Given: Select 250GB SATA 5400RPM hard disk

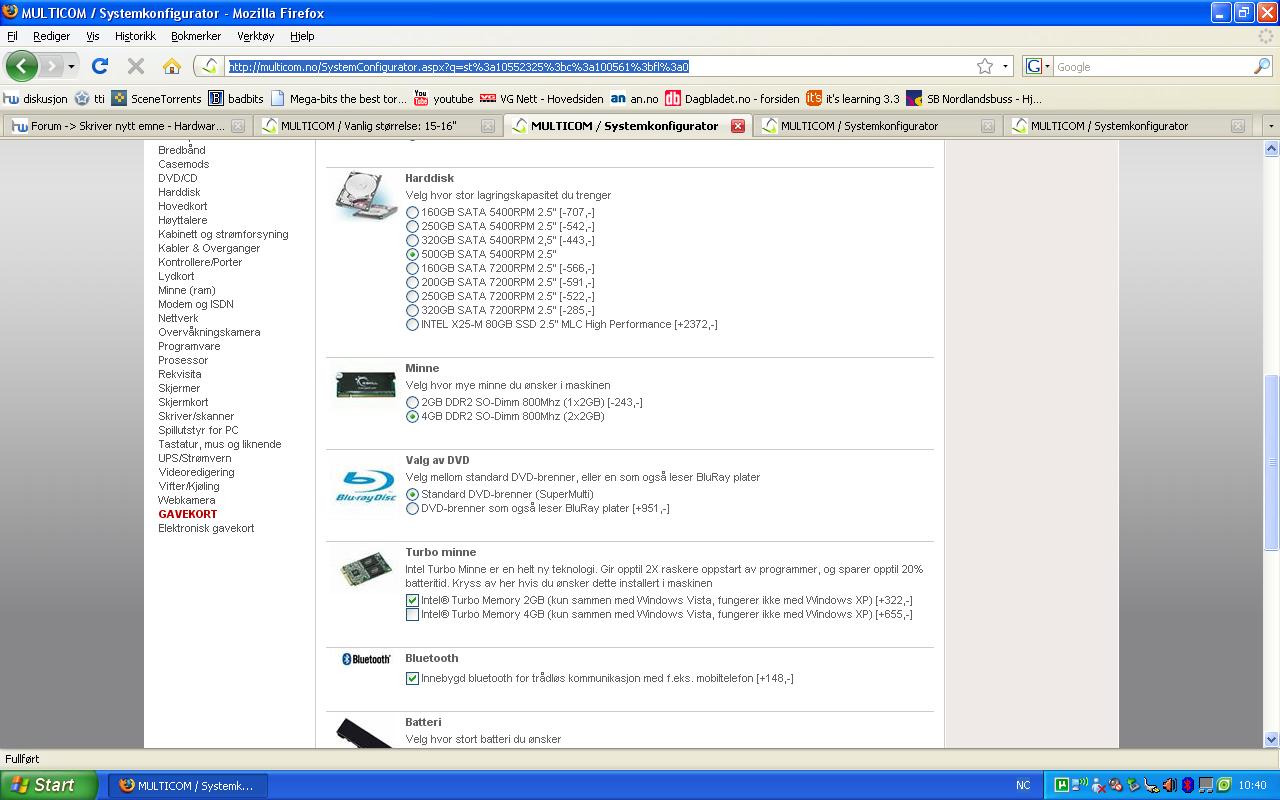Looking at the screenshot, I should click(412, 227).
